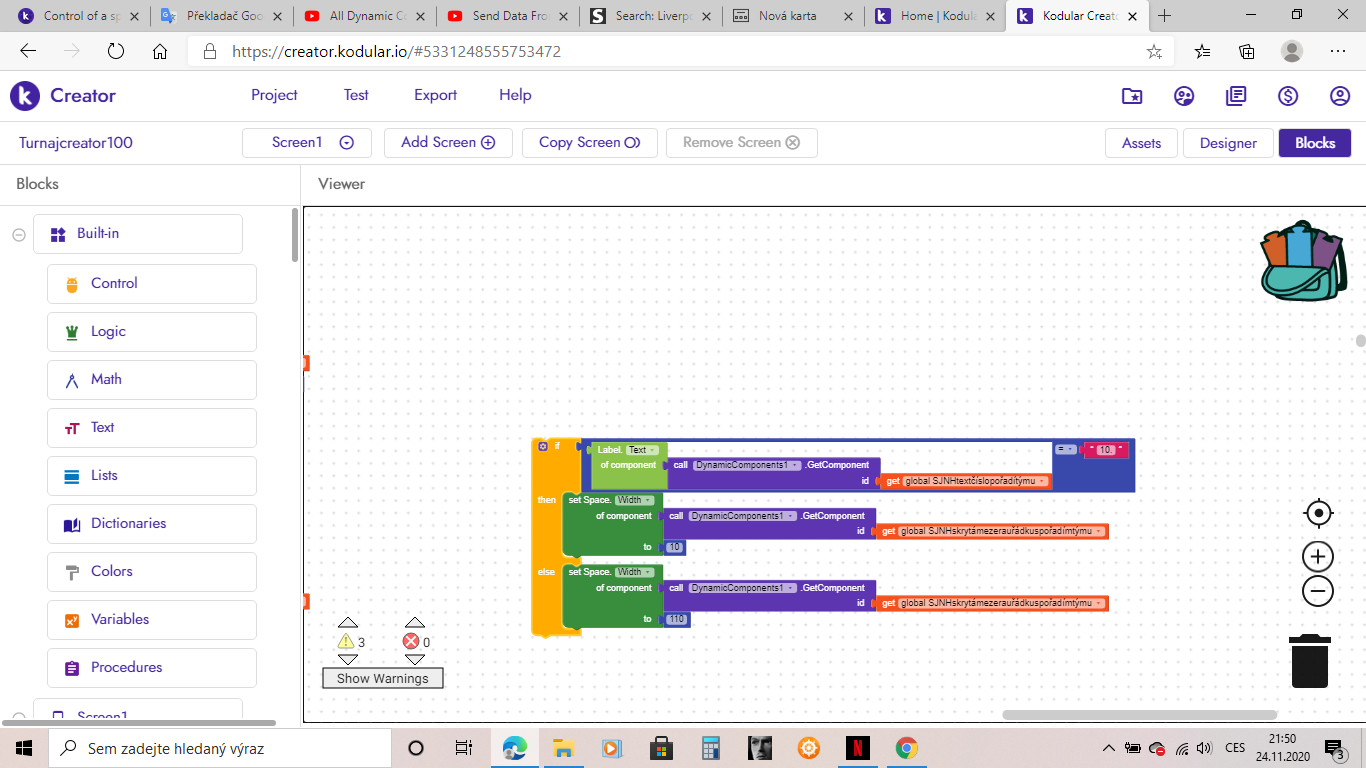This screenshot has height=768, width=1366.
Task: Open the theme palette icon in header
Action: click(x=1184, y=96)
